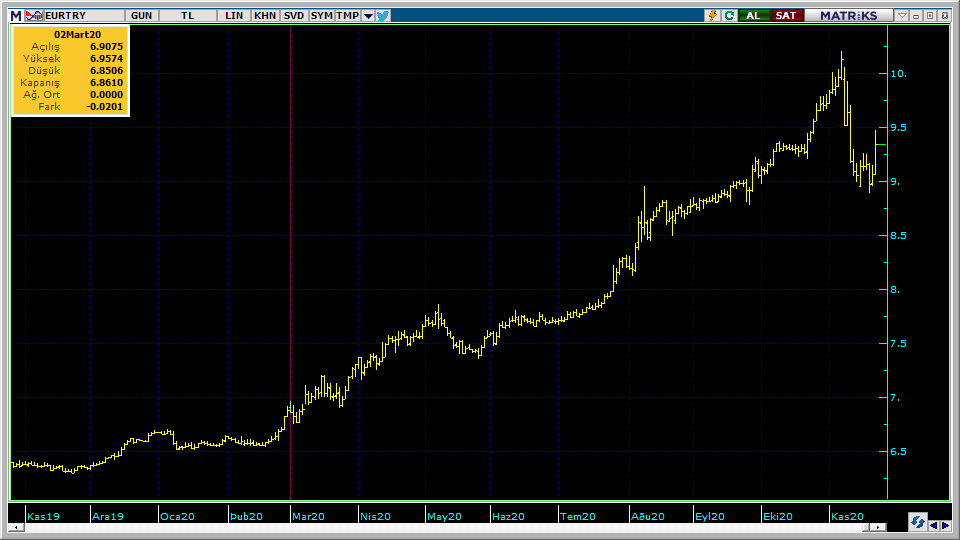
Task: Toggle the LIN scale mode
Action: pos(234,16)
